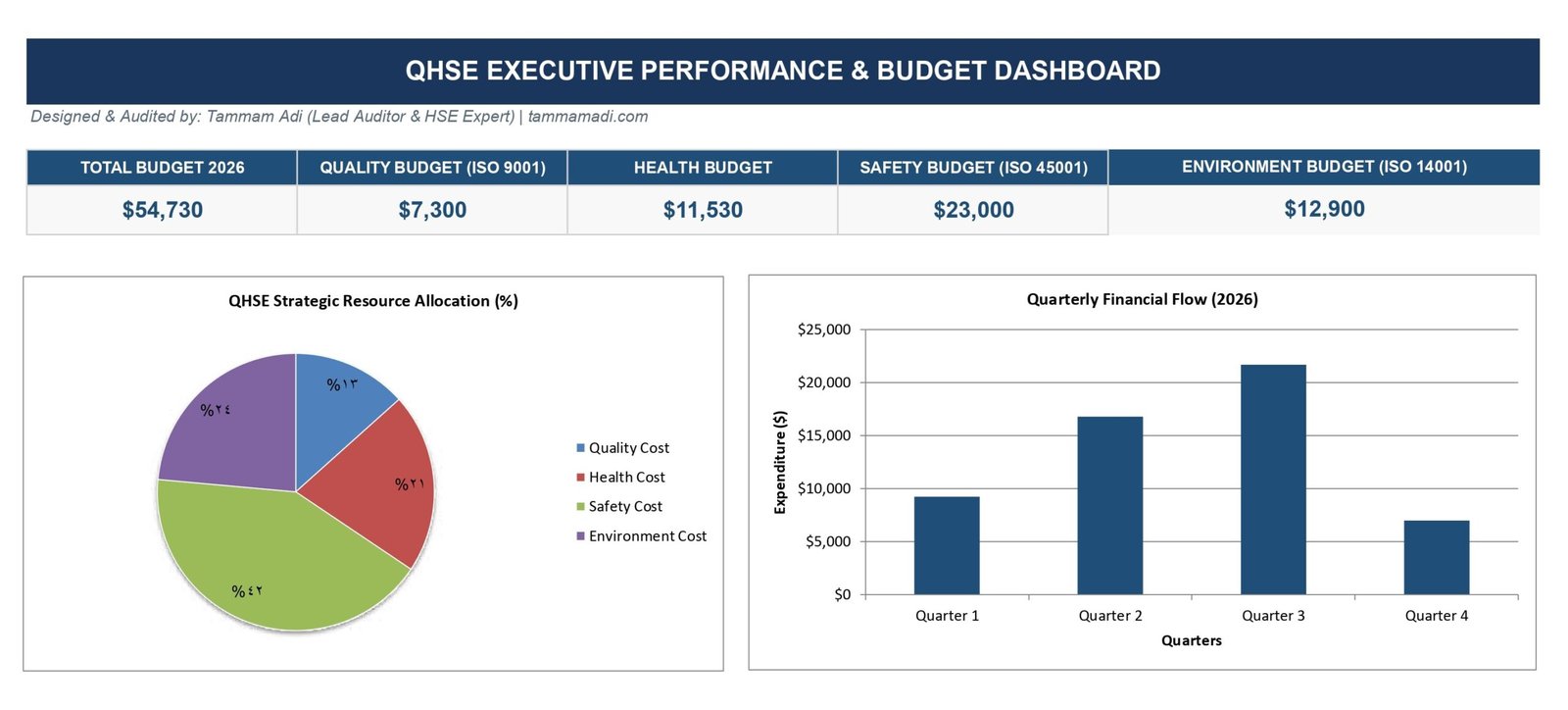Click the 21% data label on the pie
This screenshot has height=710, width=1568.
coord(410,484)
